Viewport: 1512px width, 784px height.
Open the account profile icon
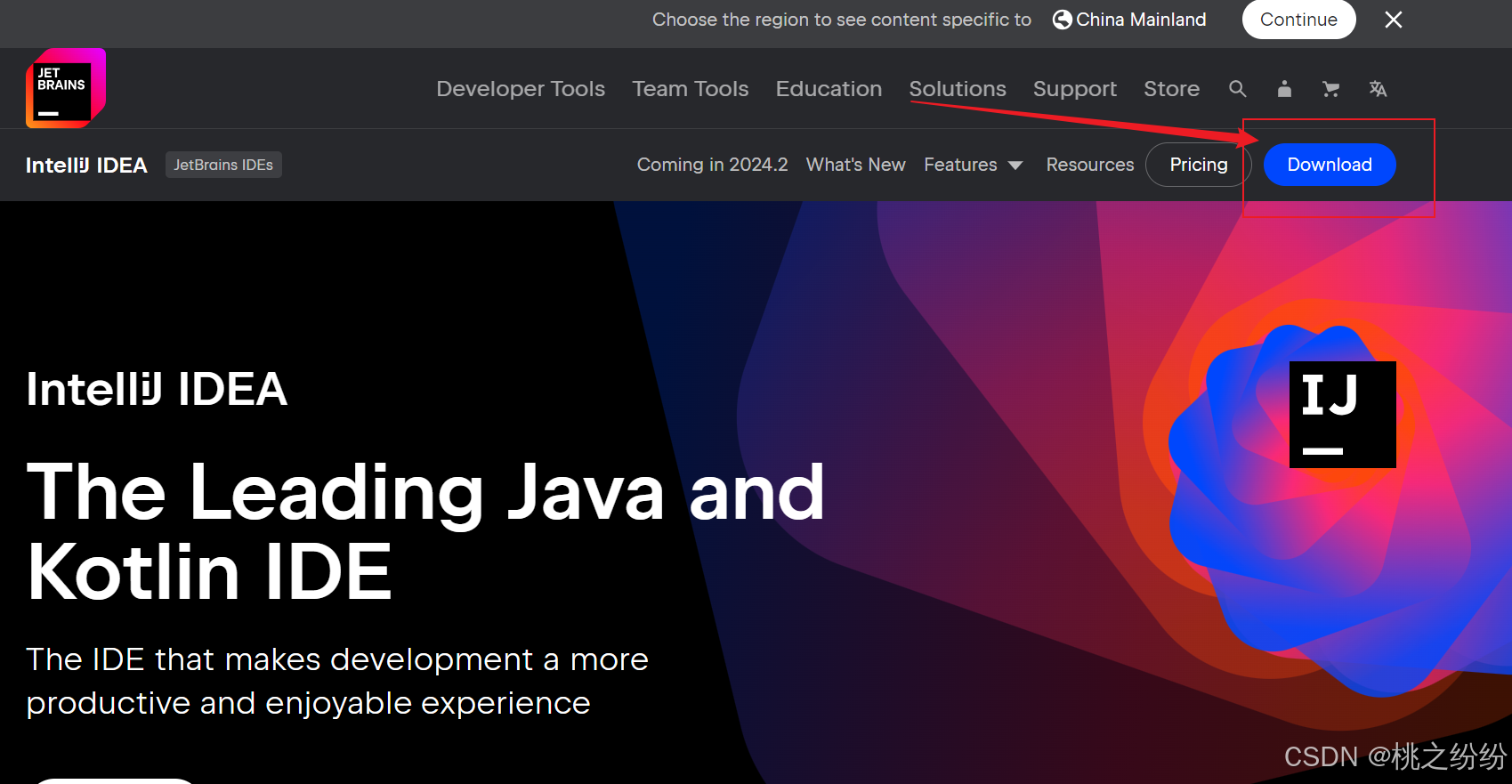(1284, 89)
